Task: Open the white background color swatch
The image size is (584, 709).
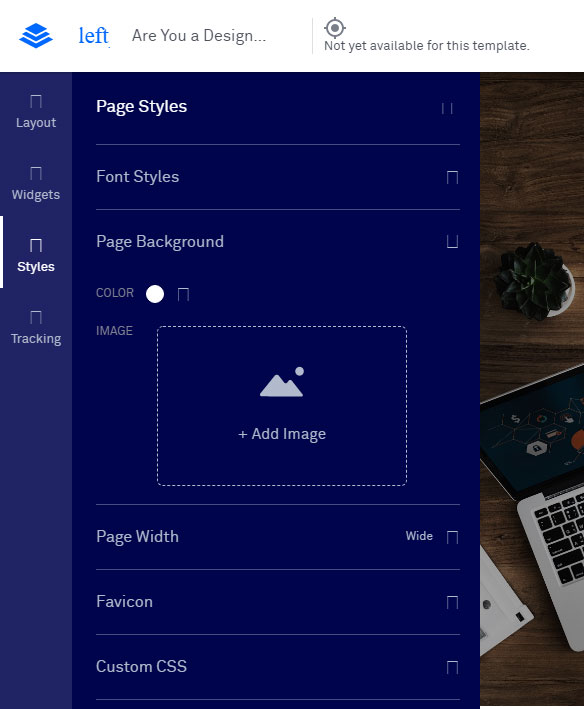Action: click(155, 294)
